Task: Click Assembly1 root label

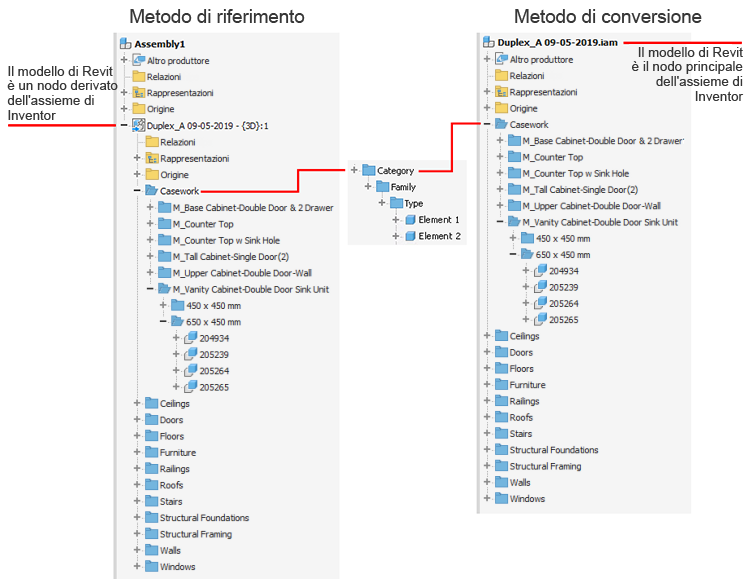Action: point(159,44)
